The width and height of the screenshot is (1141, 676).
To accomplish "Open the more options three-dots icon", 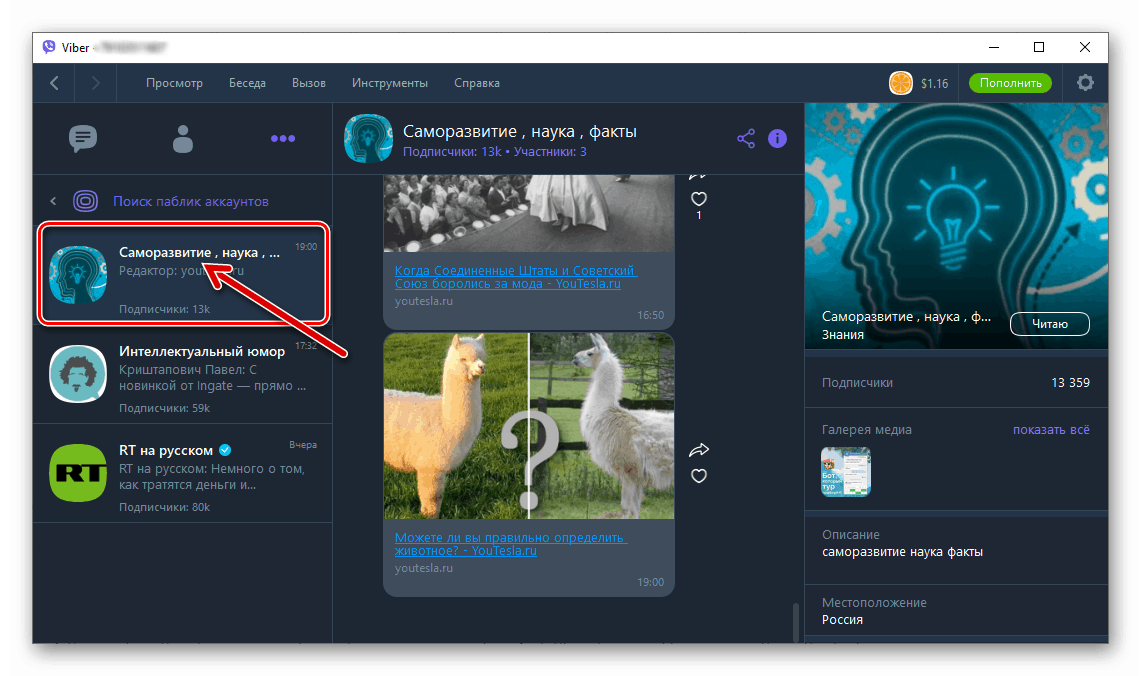I will (x=283, y=139).
